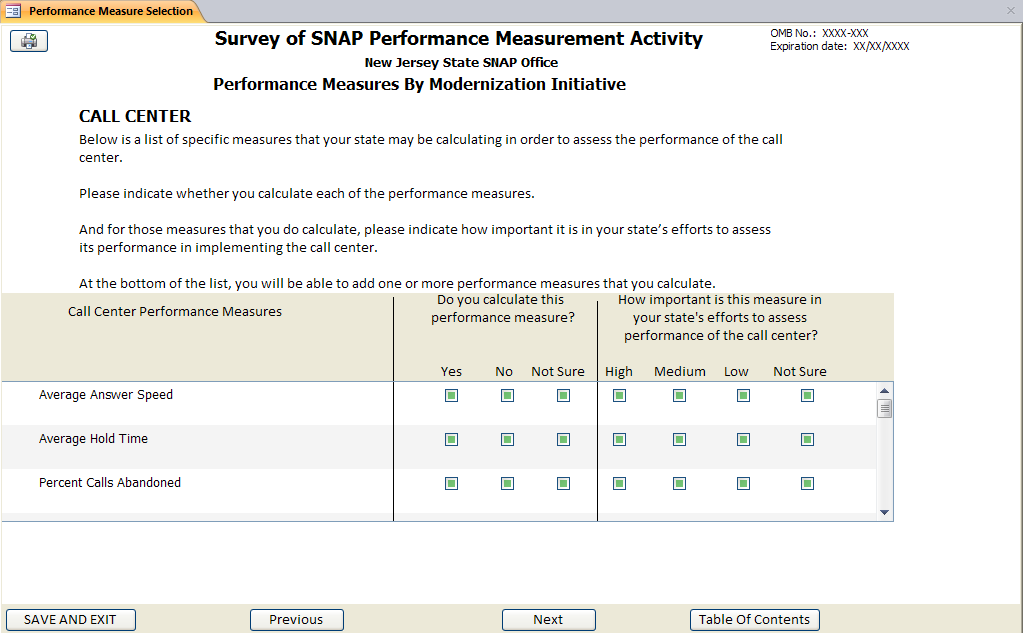
Task: Check No for Average Hold Time
Action: tap(507, 439)
